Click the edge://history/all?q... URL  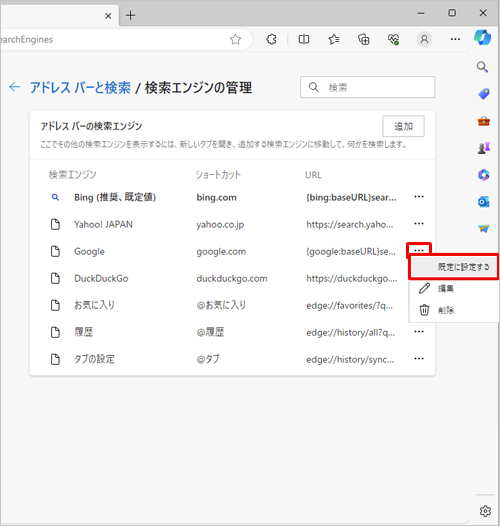(x=350, y=332)
